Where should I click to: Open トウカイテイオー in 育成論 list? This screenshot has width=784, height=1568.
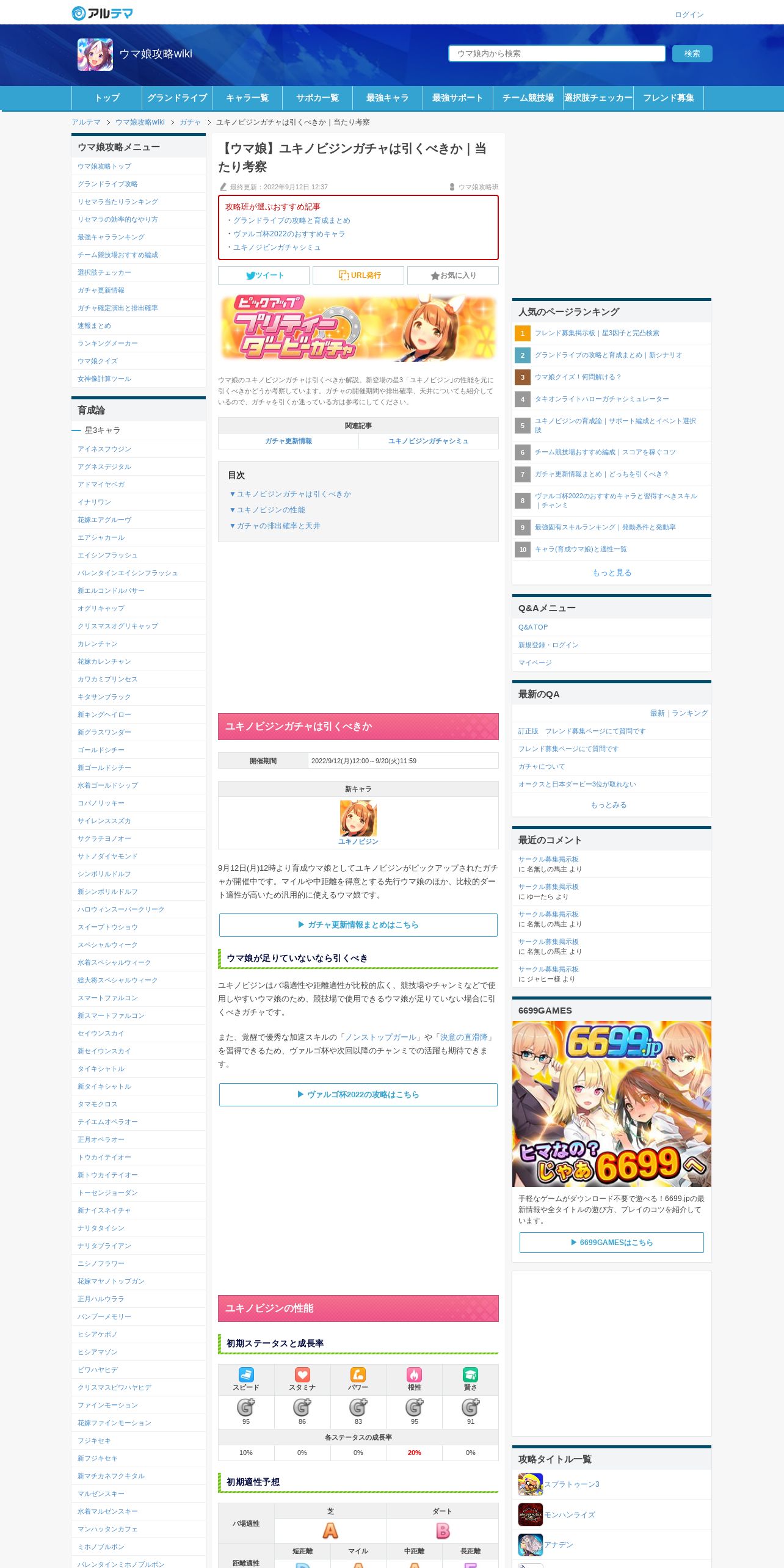pyautogui.click(x=104, y=1157)
